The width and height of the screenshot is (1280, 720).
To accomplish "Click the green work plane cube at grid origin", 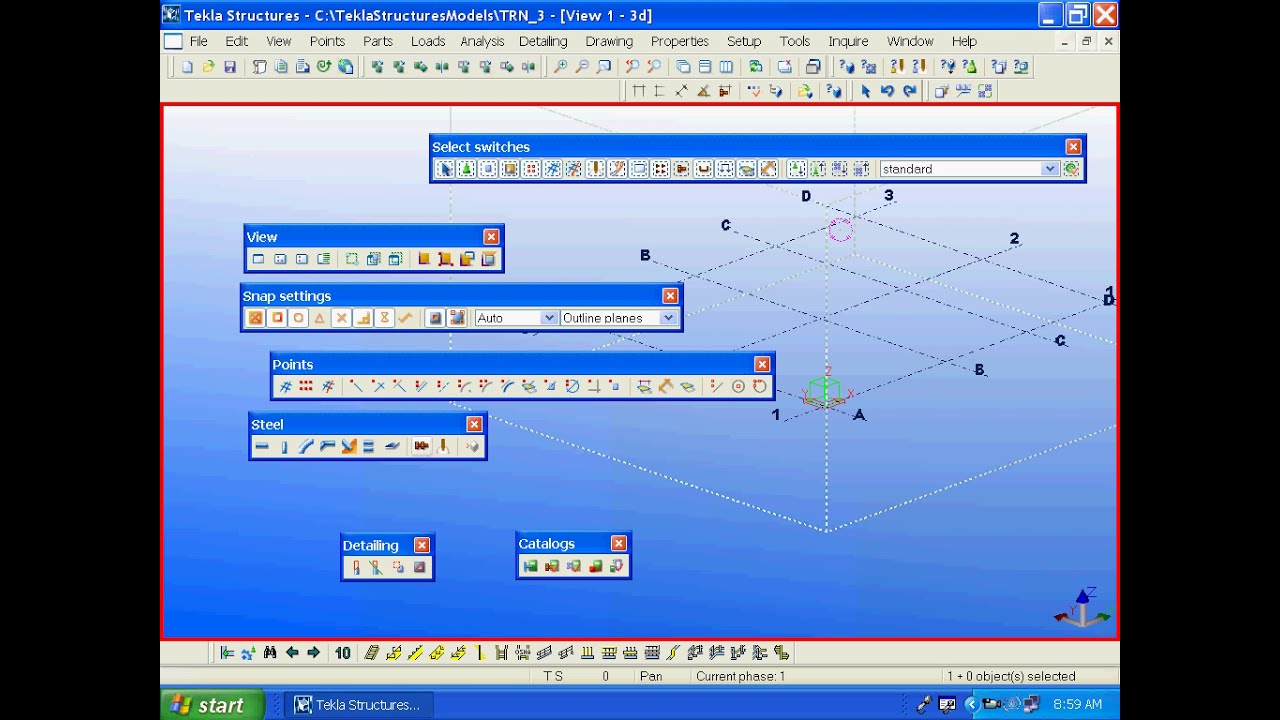I will click(x=824, y=391).
